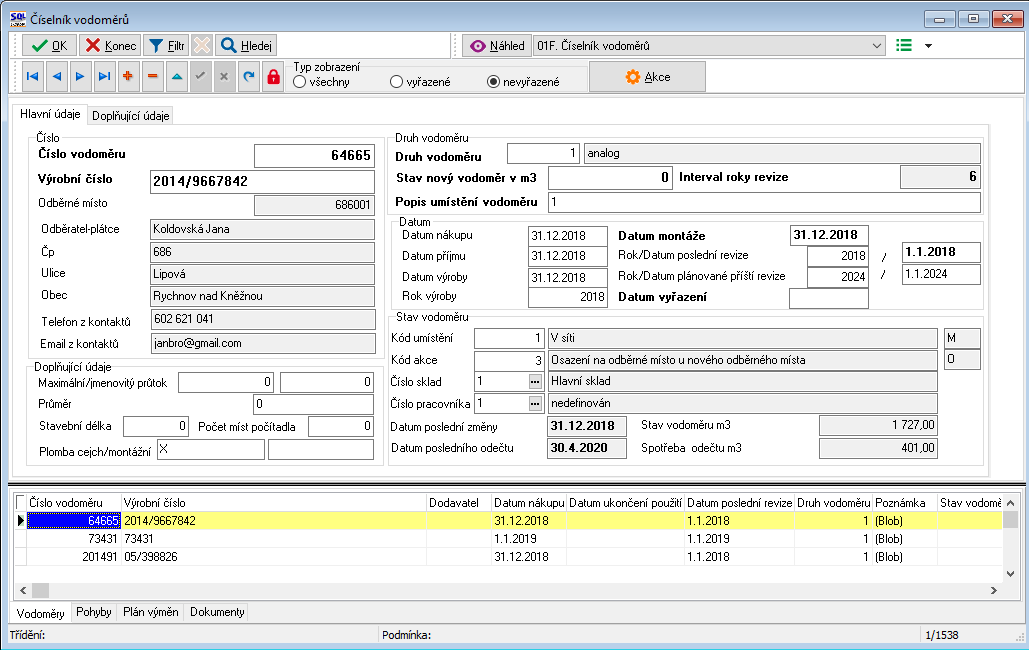
Task: Go to next record arrow
Action: click(x=80, y=77)
